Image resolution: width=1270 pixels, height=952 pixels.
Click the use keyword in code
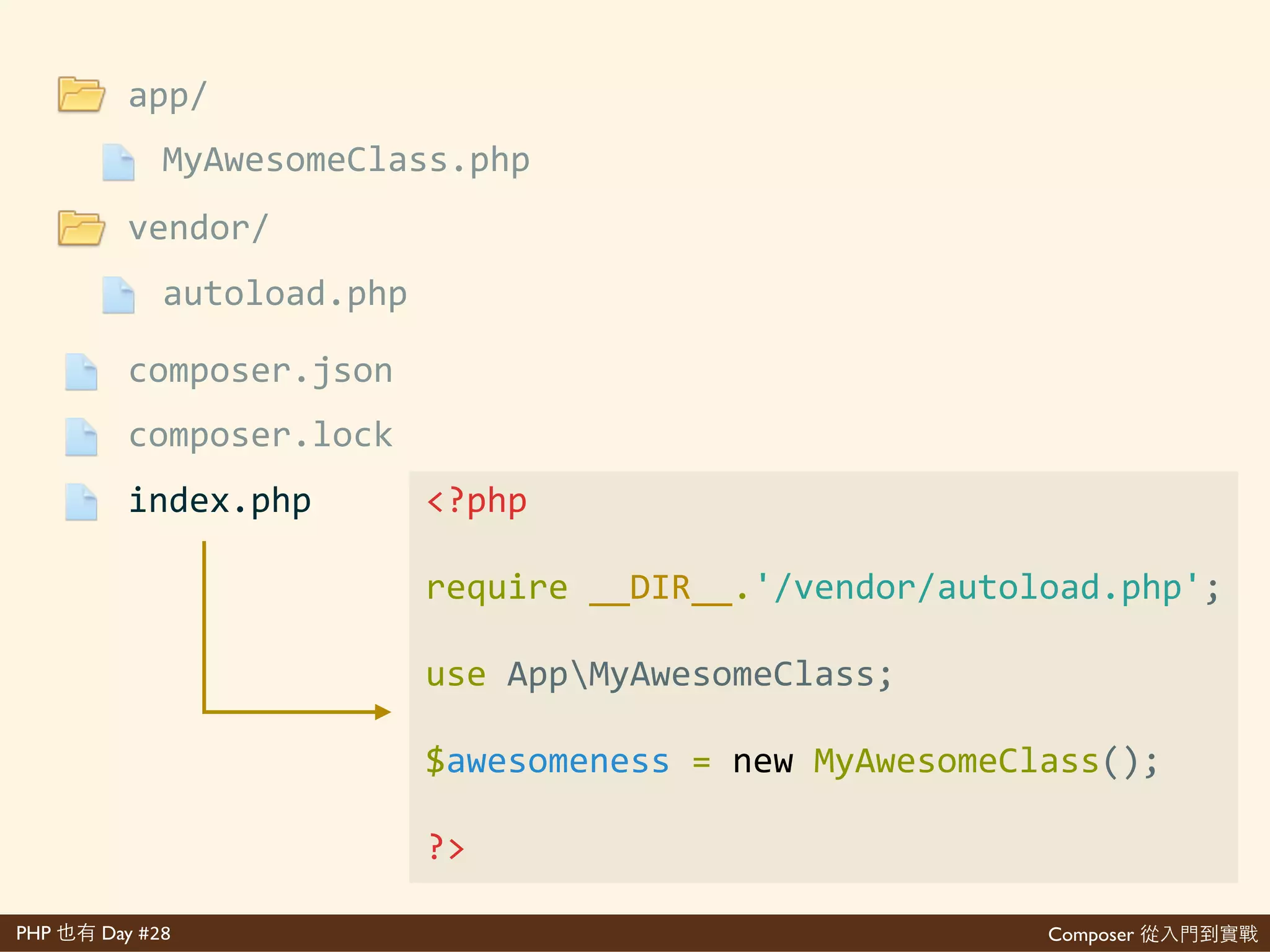456,675
